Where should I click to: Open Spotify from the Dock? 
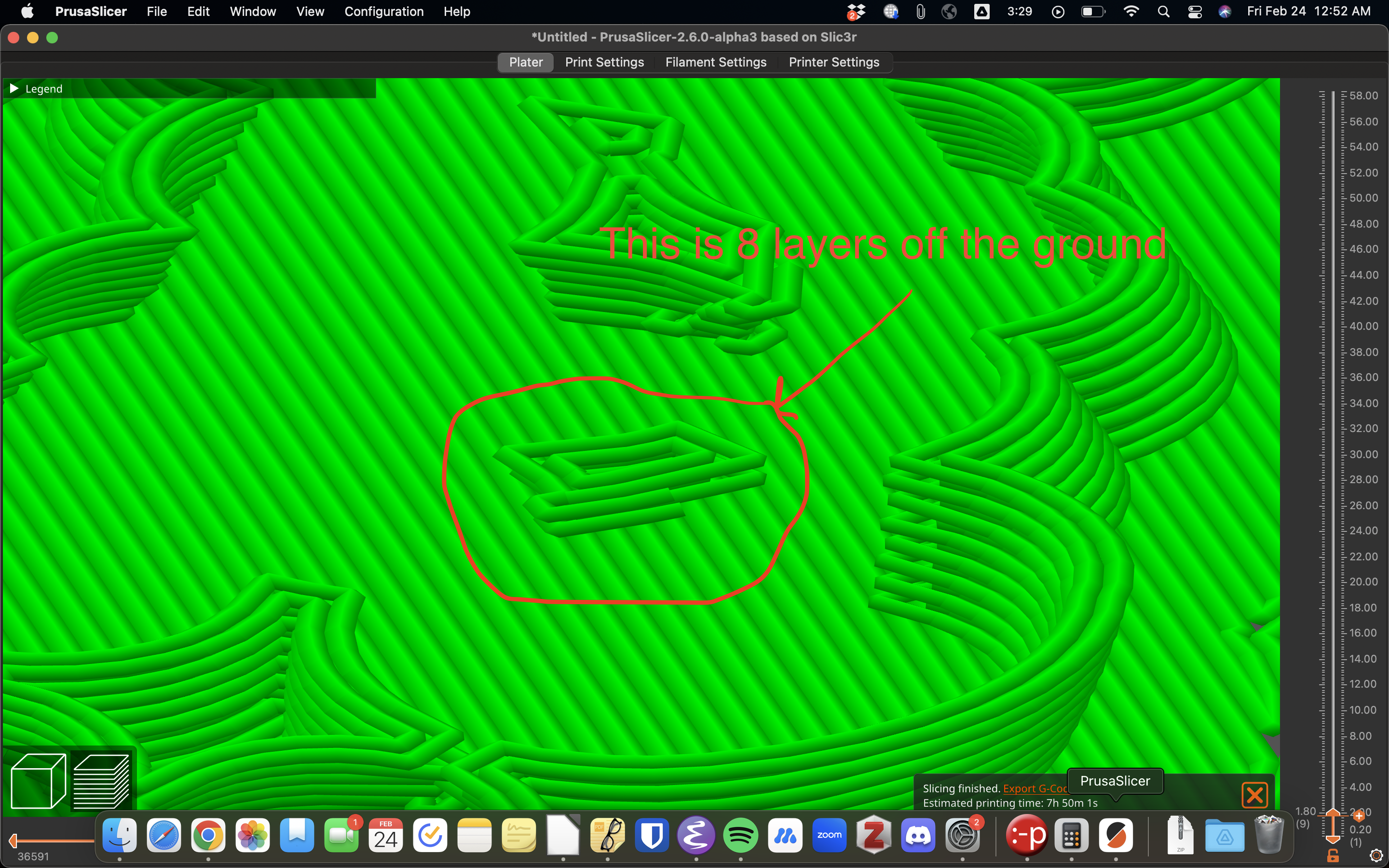(740, 835)
